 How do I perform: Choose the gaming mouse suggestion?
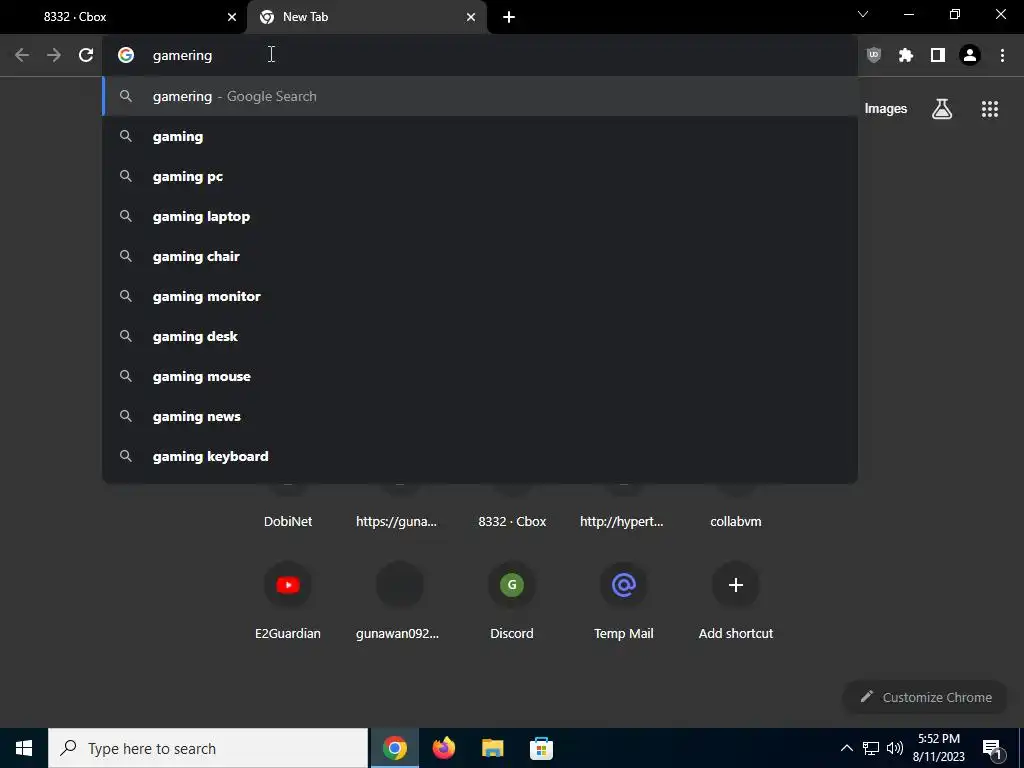480,376
